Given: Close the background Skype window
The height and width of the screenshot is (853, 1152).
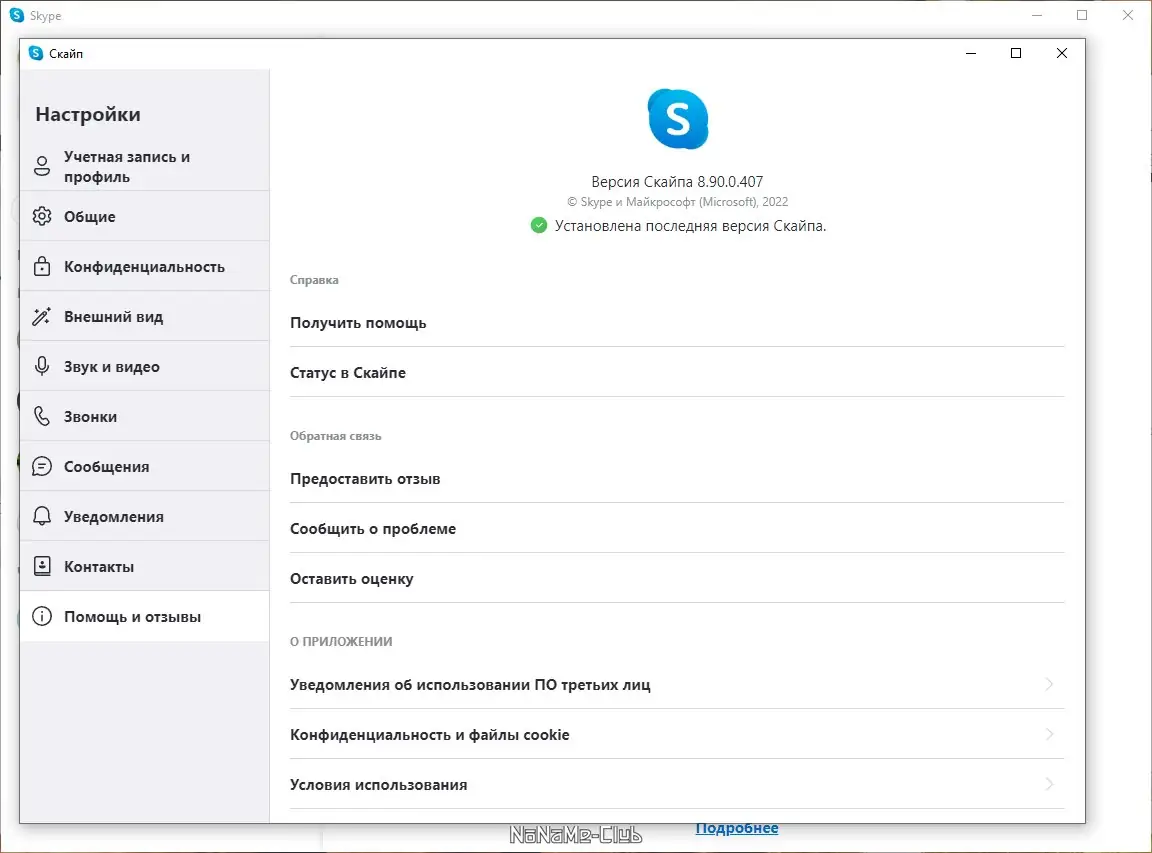Looking at the screenshot, I should (x=1128, y=15).
